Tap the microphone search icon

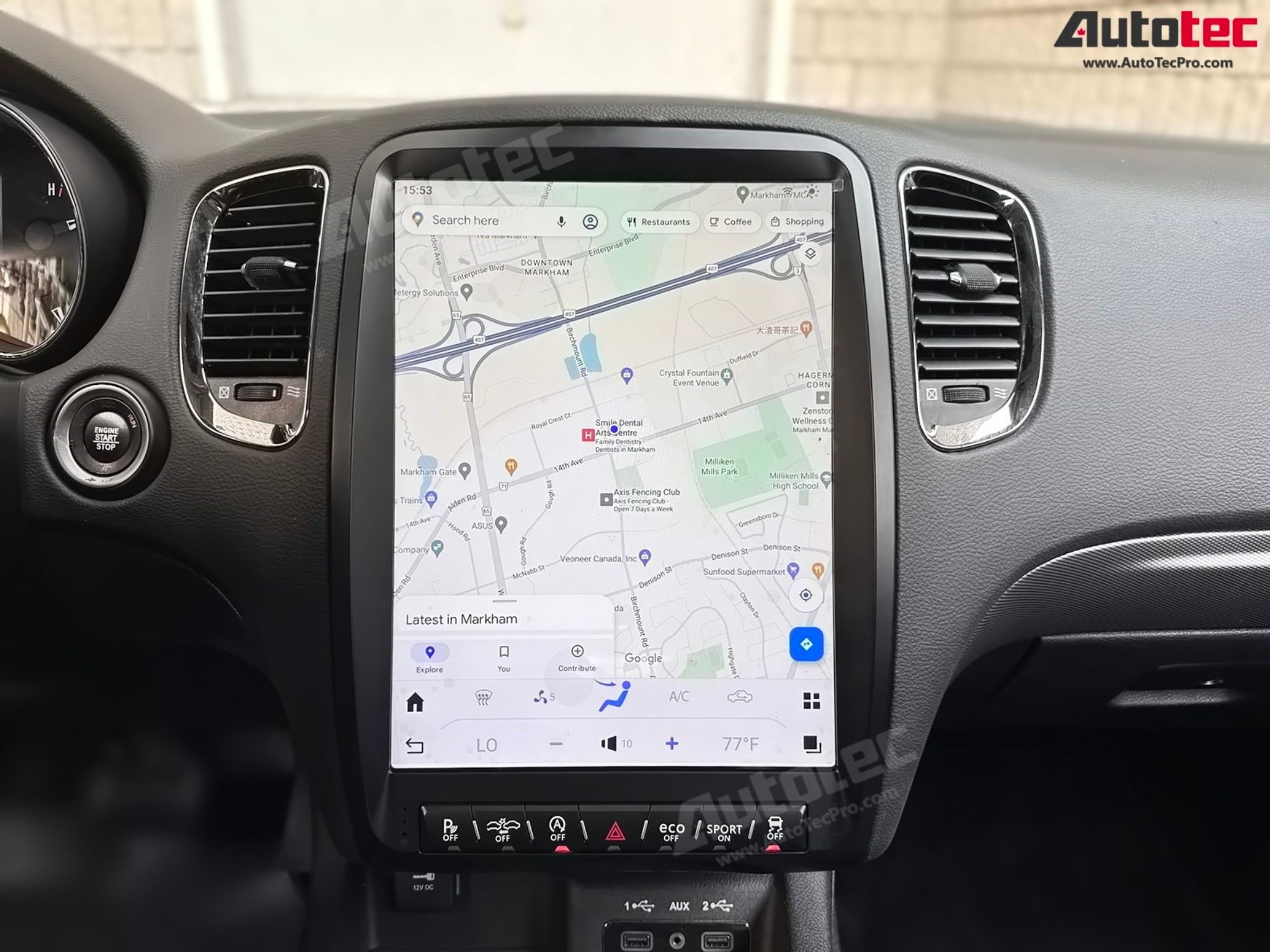click(x=557, y=220)
